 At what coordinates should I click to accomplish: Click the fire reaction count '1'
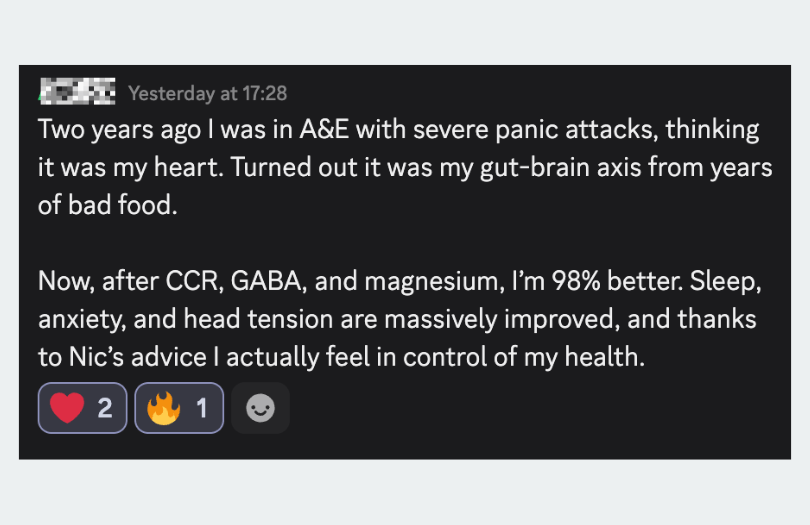(201, 408)
